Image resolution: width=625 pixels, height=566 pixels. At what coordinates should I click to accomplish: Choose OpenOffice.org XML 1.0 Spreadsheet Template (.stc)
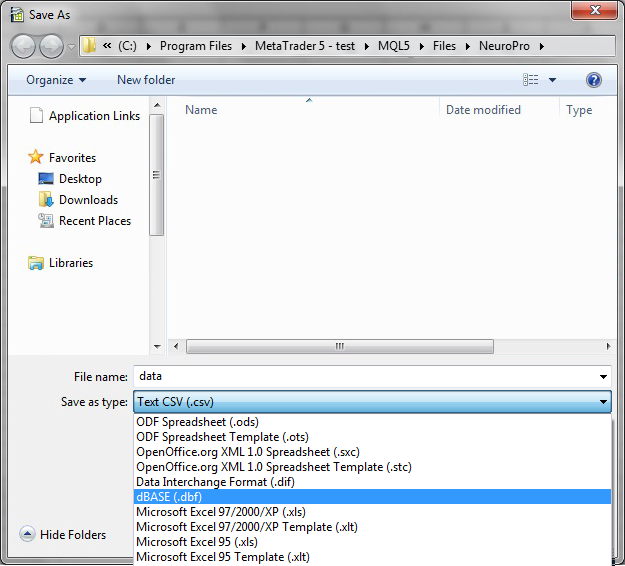372,467
